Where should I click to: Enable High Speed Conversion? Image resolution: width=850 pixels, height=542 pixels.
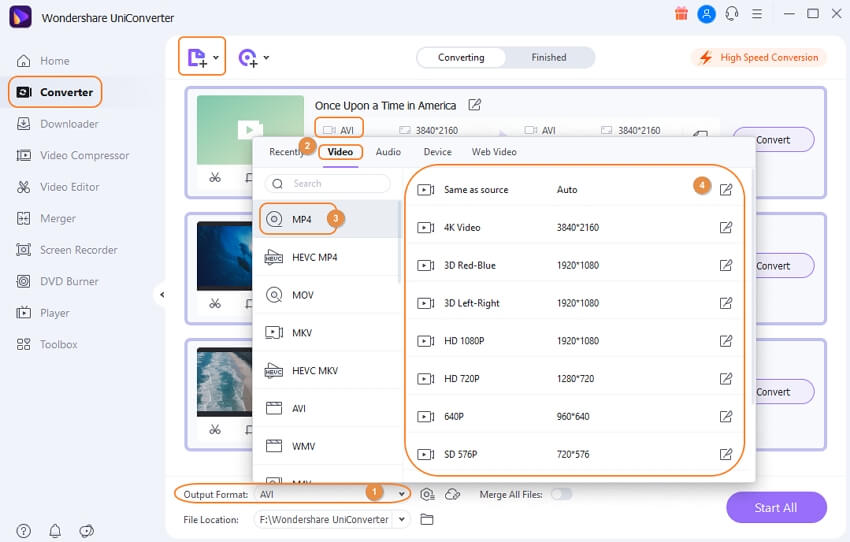[x=759, y=58]
